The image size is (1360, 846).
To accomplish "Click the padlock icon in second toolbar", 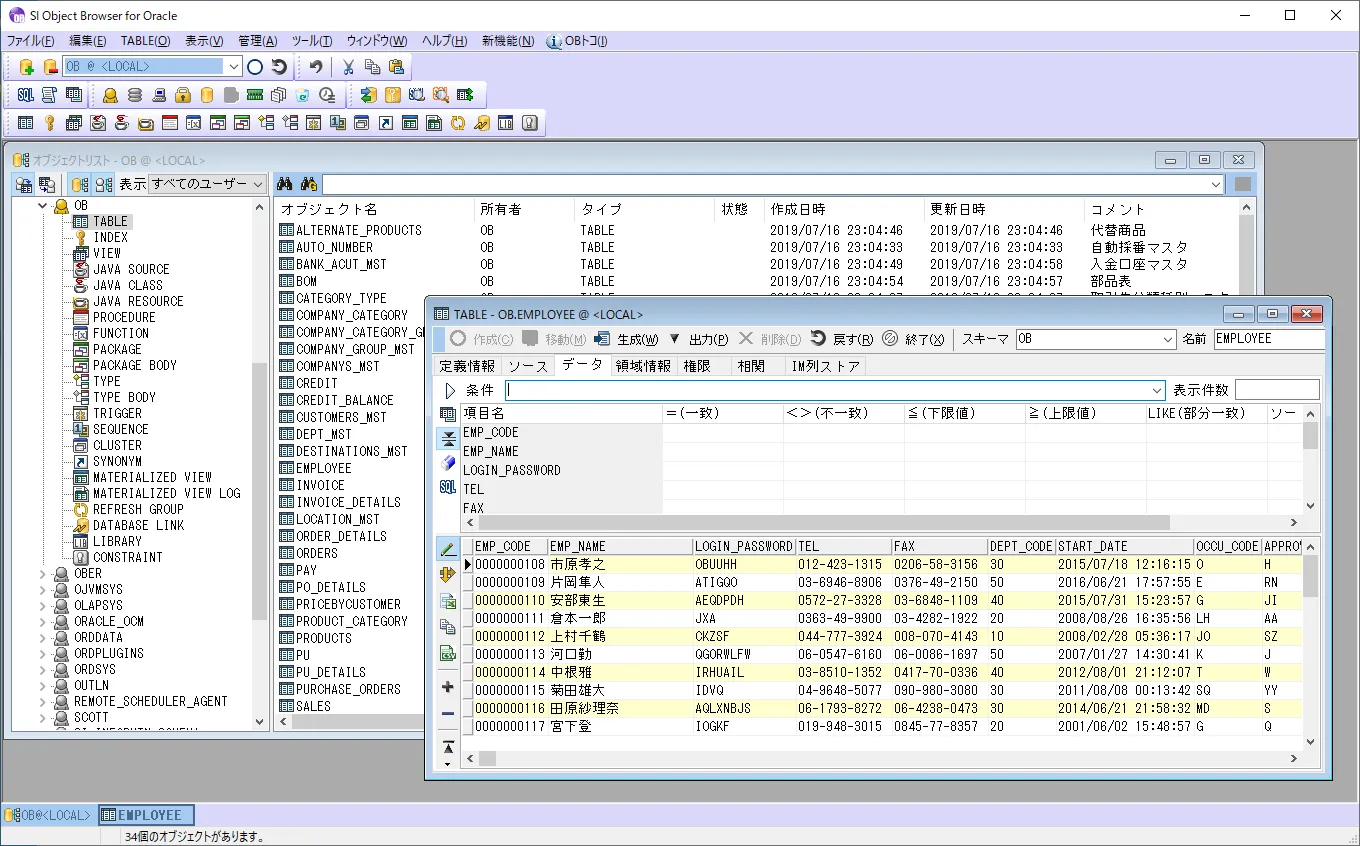I will [x=183, y=95].
